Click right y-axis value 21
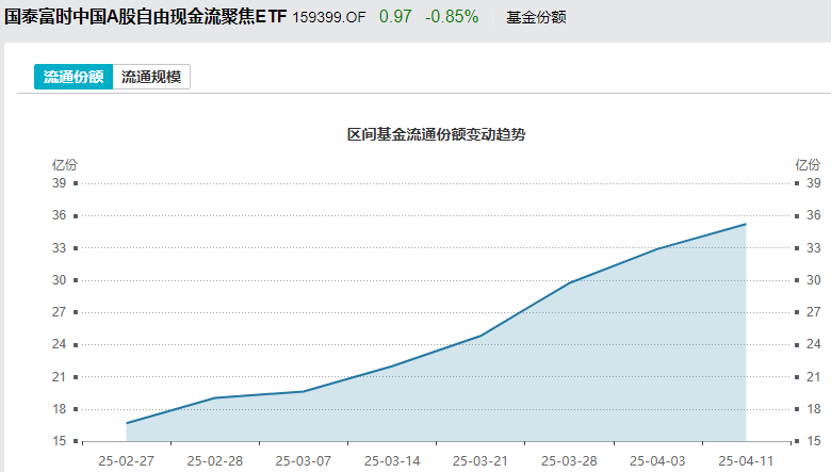The height and width of the screenshot is (472, 832). coord(813,377)
